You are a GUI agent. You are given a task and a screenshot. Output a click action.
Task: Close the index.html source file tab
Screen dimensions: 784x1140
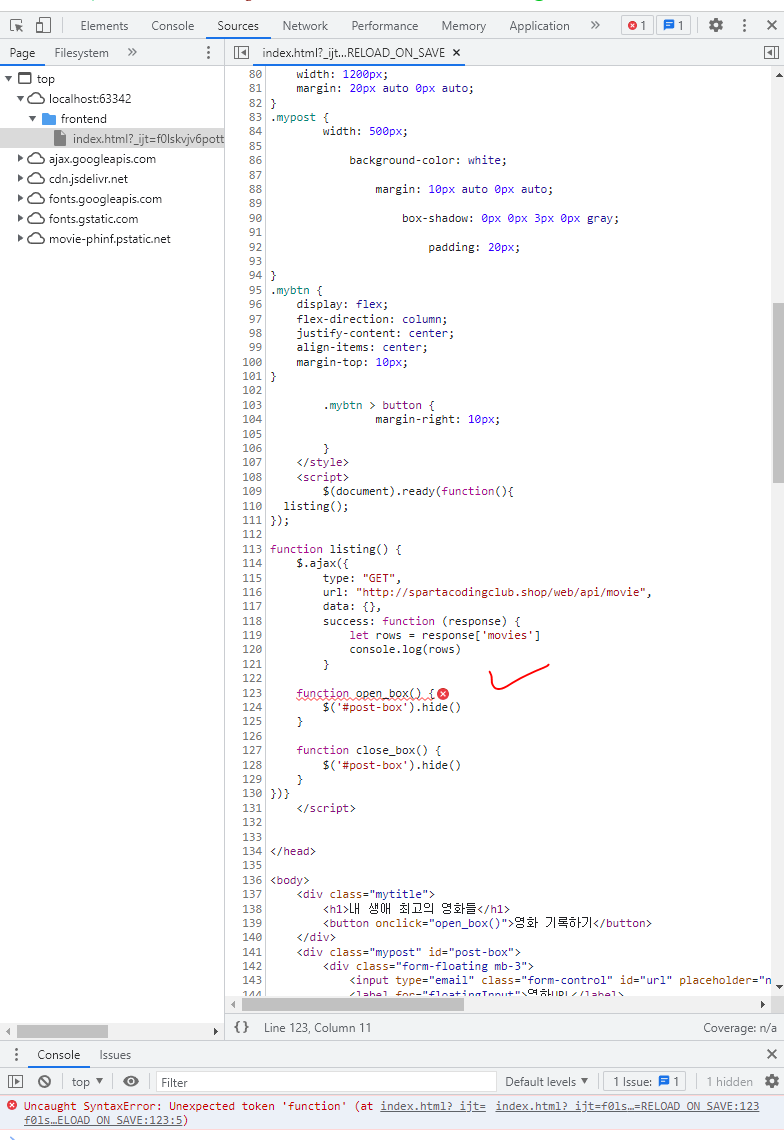457,52
